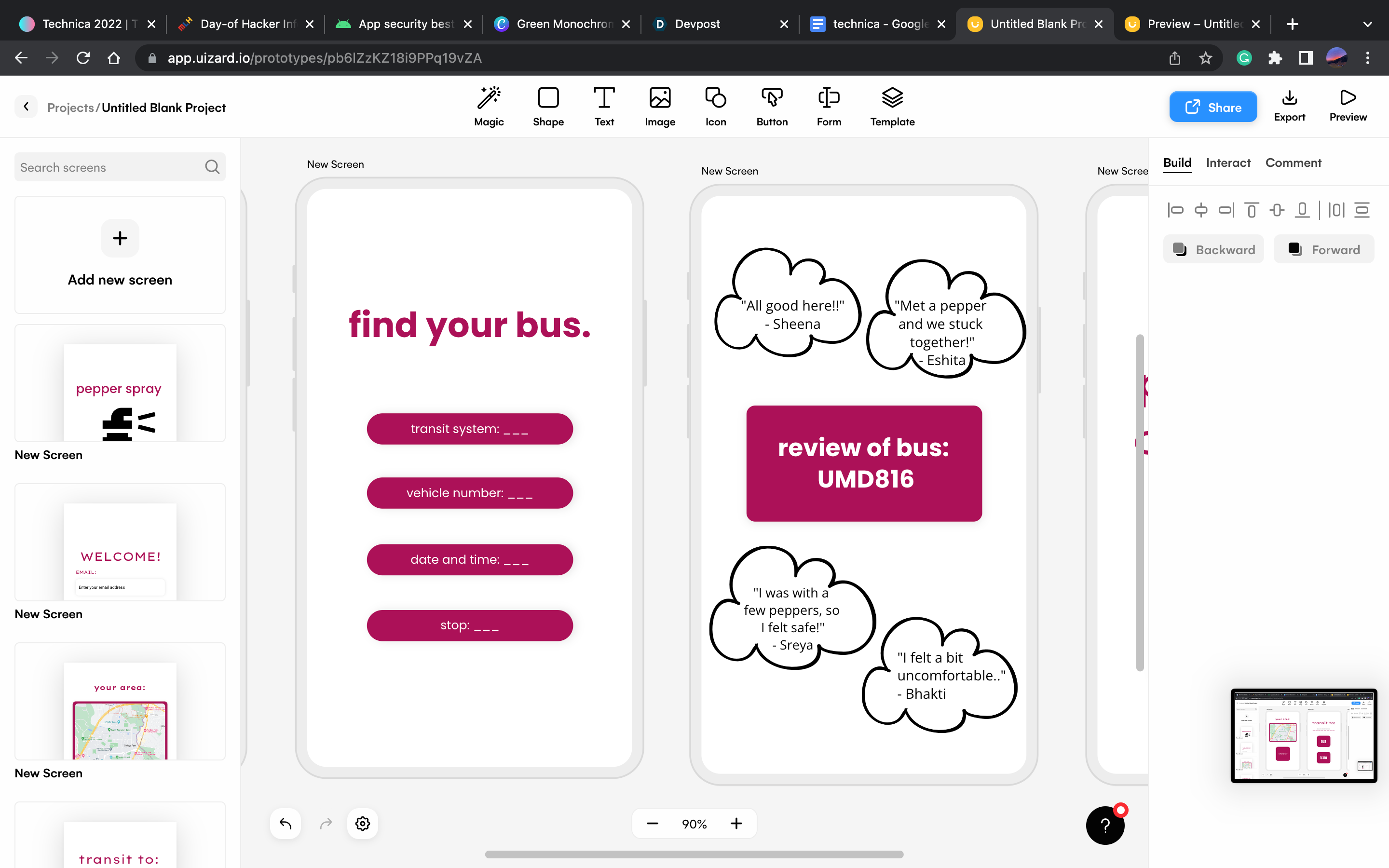Open the Template layers tool
The image size is (1389, 868).
point(892,99)
